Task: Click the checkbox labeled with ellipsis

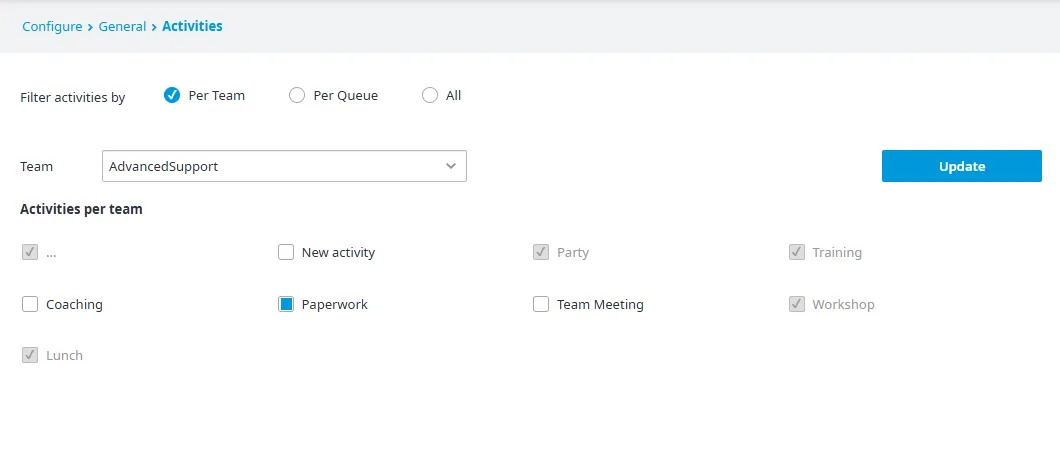Action: (x=30, y=253)
